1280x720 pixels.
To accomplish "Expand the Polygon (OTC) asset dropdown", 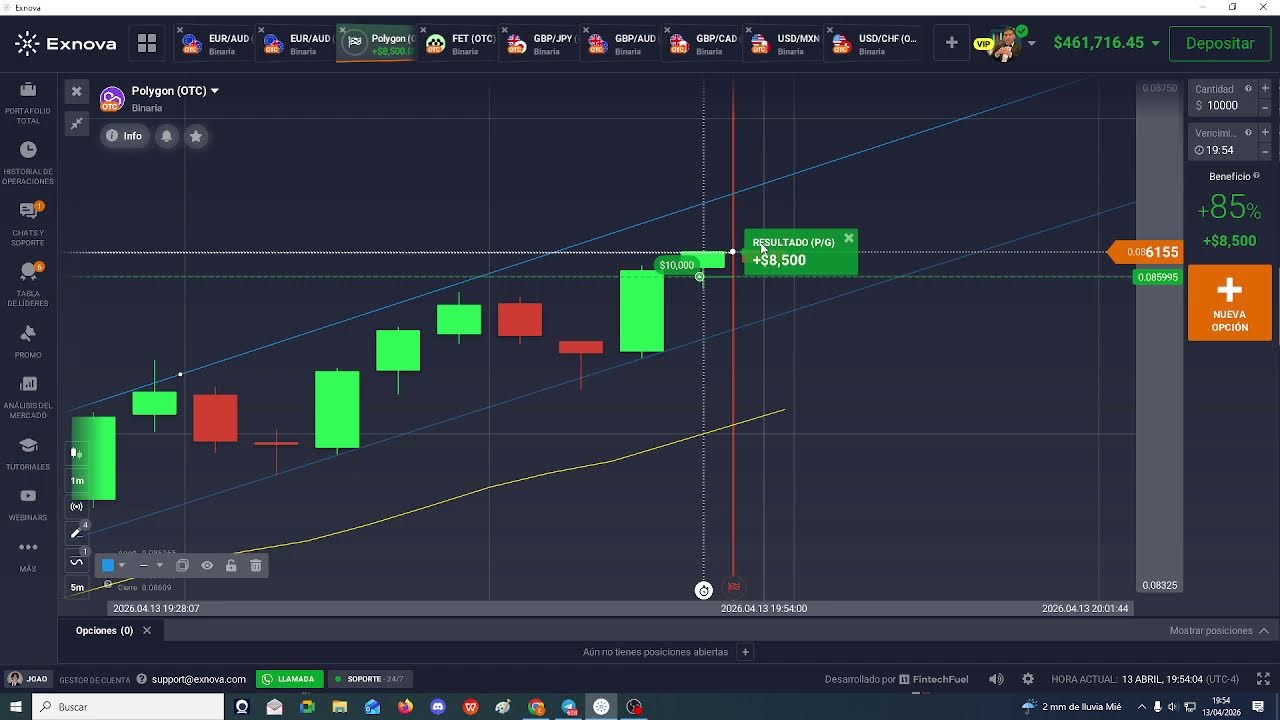I will coord(214,91).
